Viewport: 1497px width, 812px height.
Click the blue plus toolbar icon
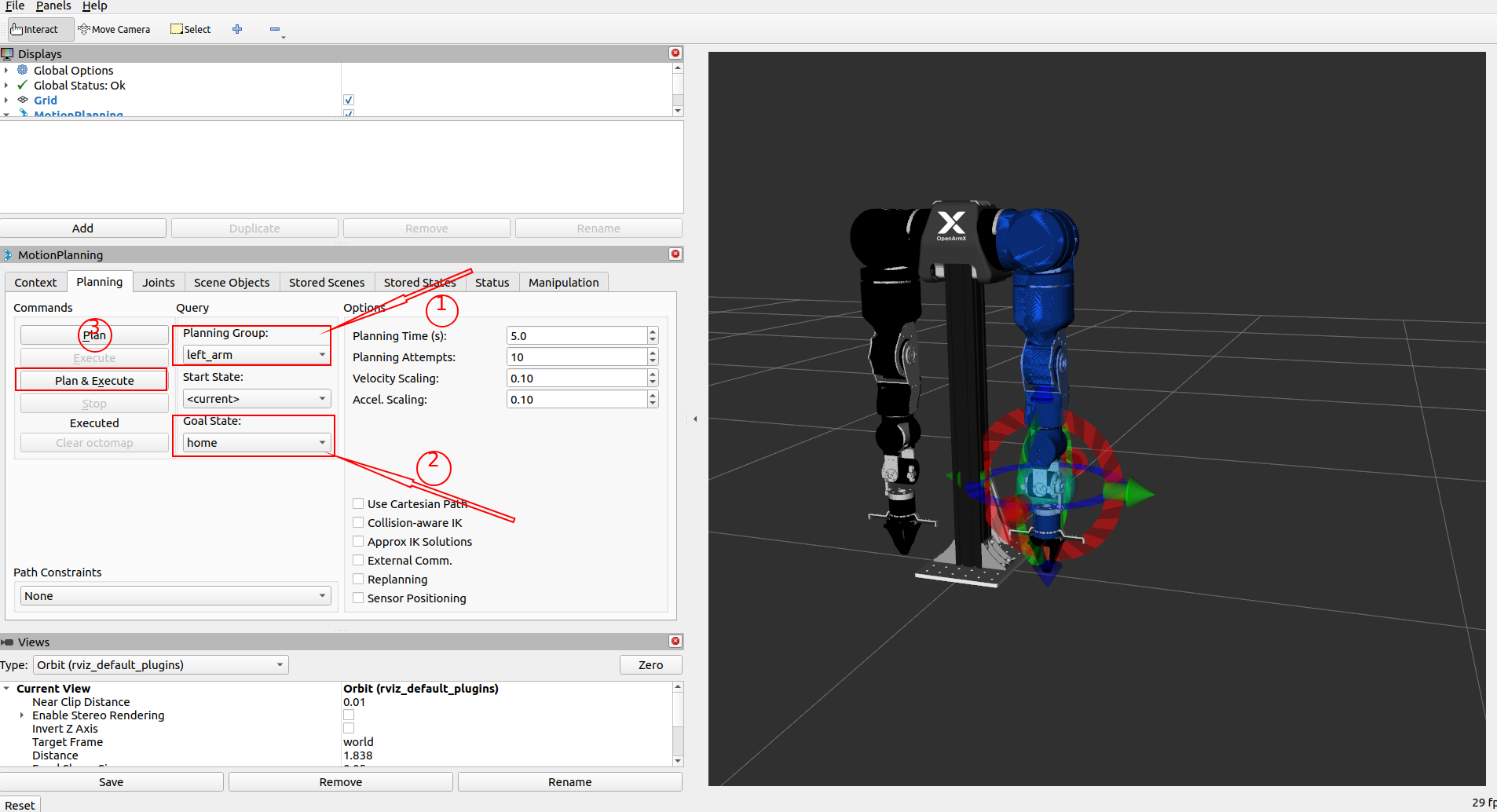point(237,30)
